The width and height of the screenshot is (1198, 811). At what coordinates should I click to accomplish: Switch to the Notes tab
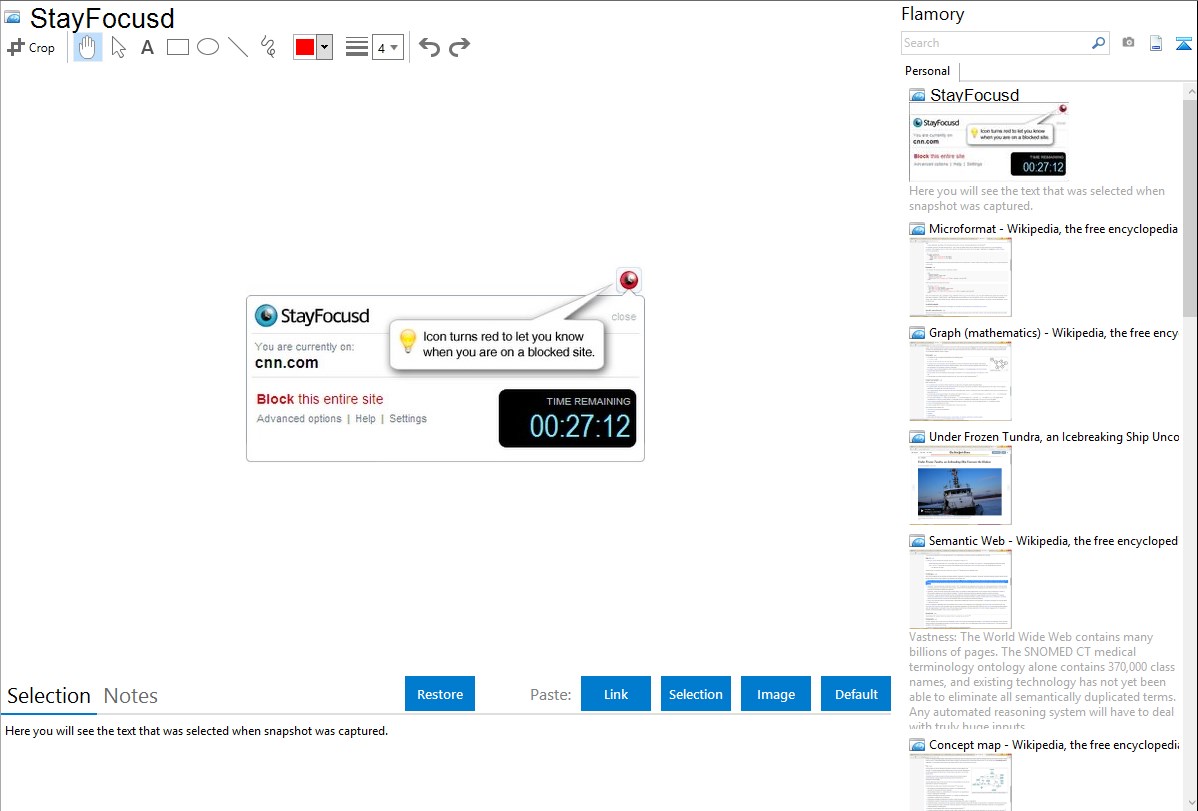pos(131,696)
